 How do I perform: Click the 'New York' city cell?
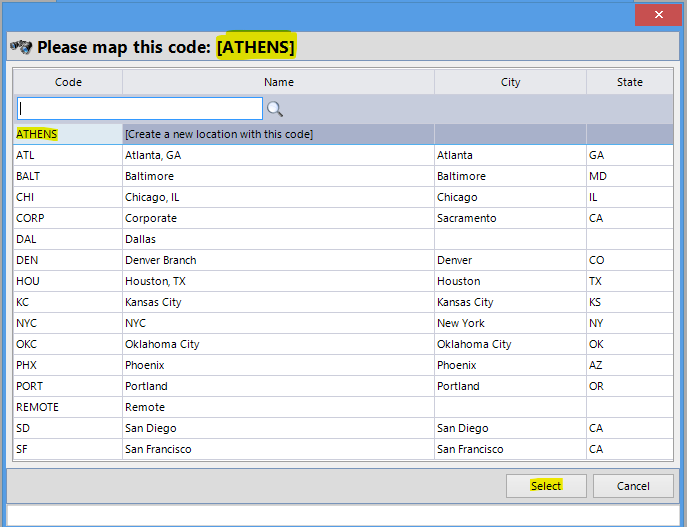510,323
